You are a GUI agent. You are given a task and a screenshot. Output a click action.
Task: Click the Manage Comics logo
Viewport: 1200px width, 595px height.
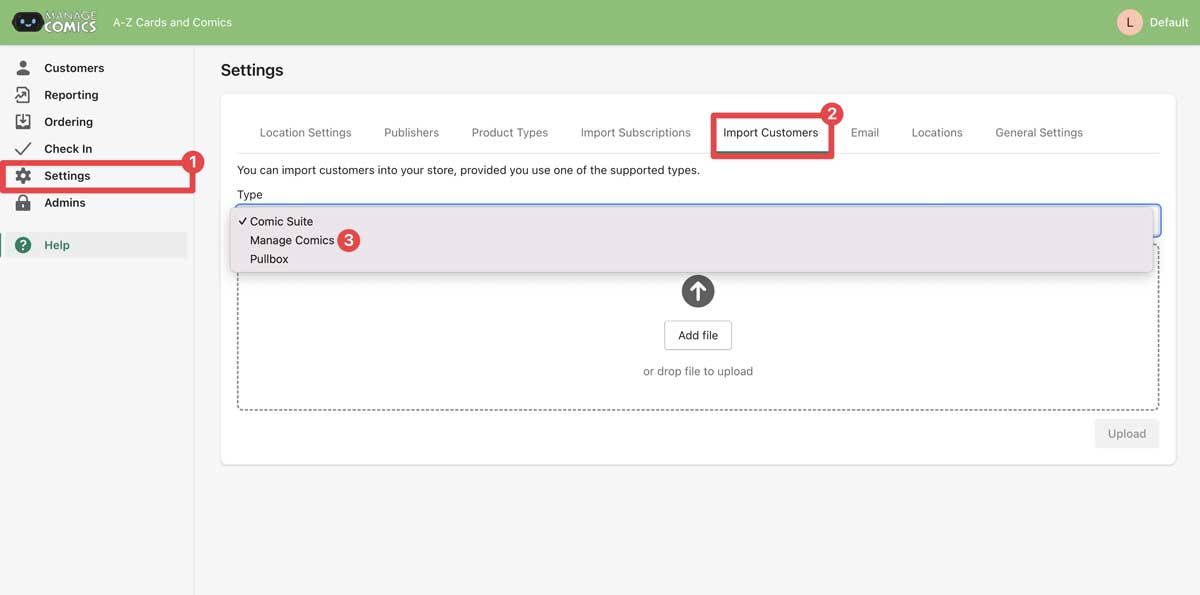(55, 22)
